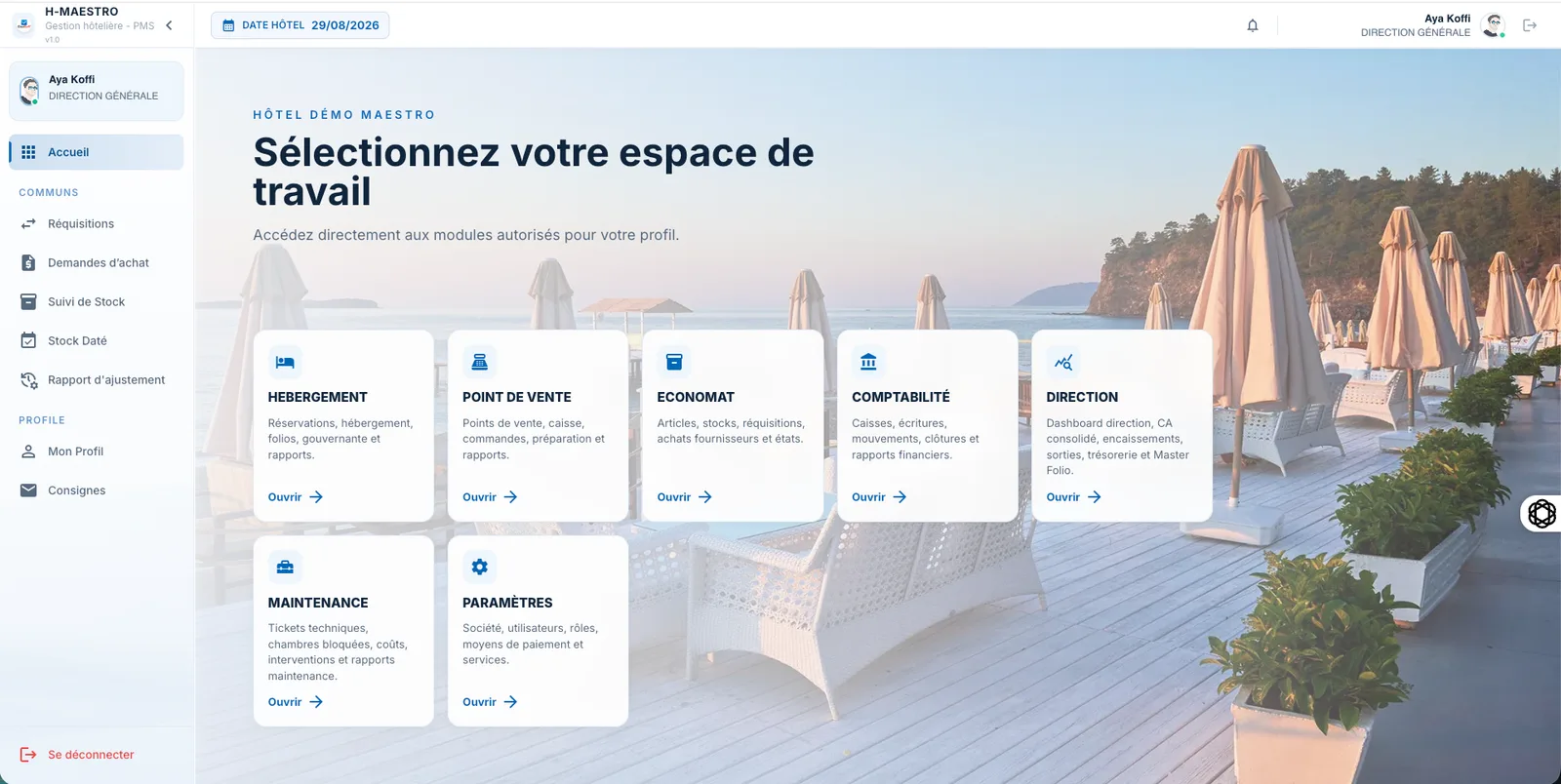Click the Paramètres gear icon

pos(479,567)
